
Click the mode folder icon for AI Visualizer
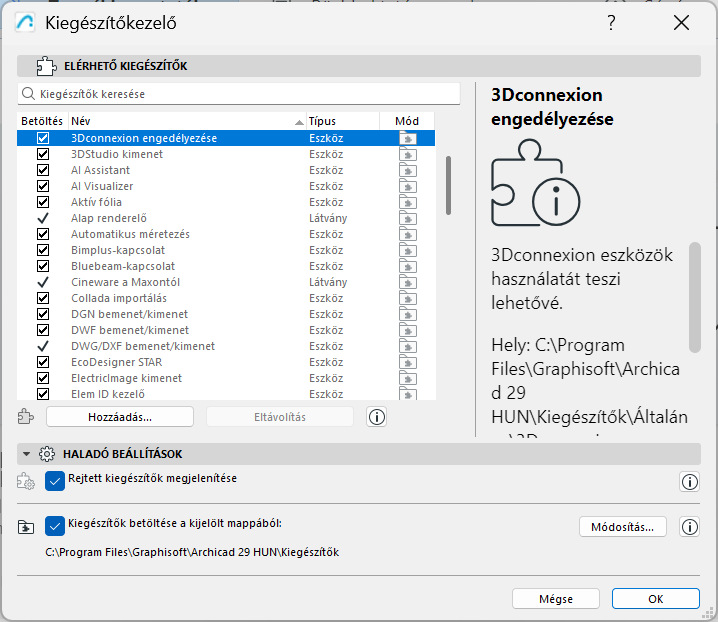[408, 186]
